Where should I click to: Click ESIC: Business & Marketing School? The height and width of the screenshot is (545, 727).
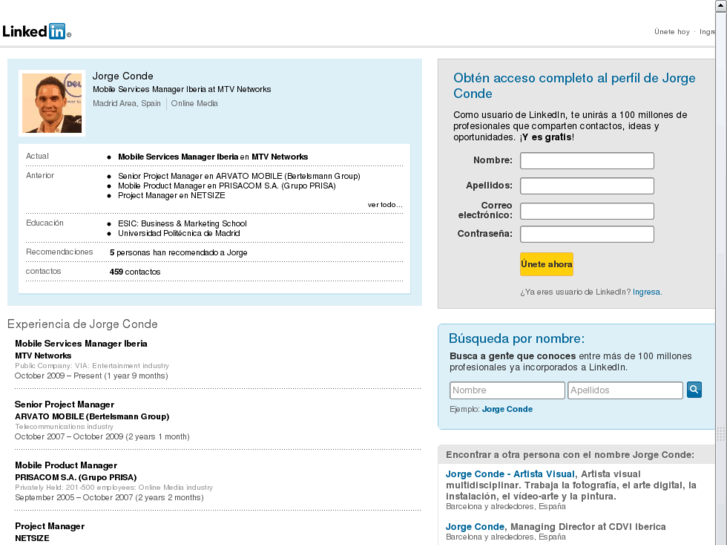coord(182,224)
